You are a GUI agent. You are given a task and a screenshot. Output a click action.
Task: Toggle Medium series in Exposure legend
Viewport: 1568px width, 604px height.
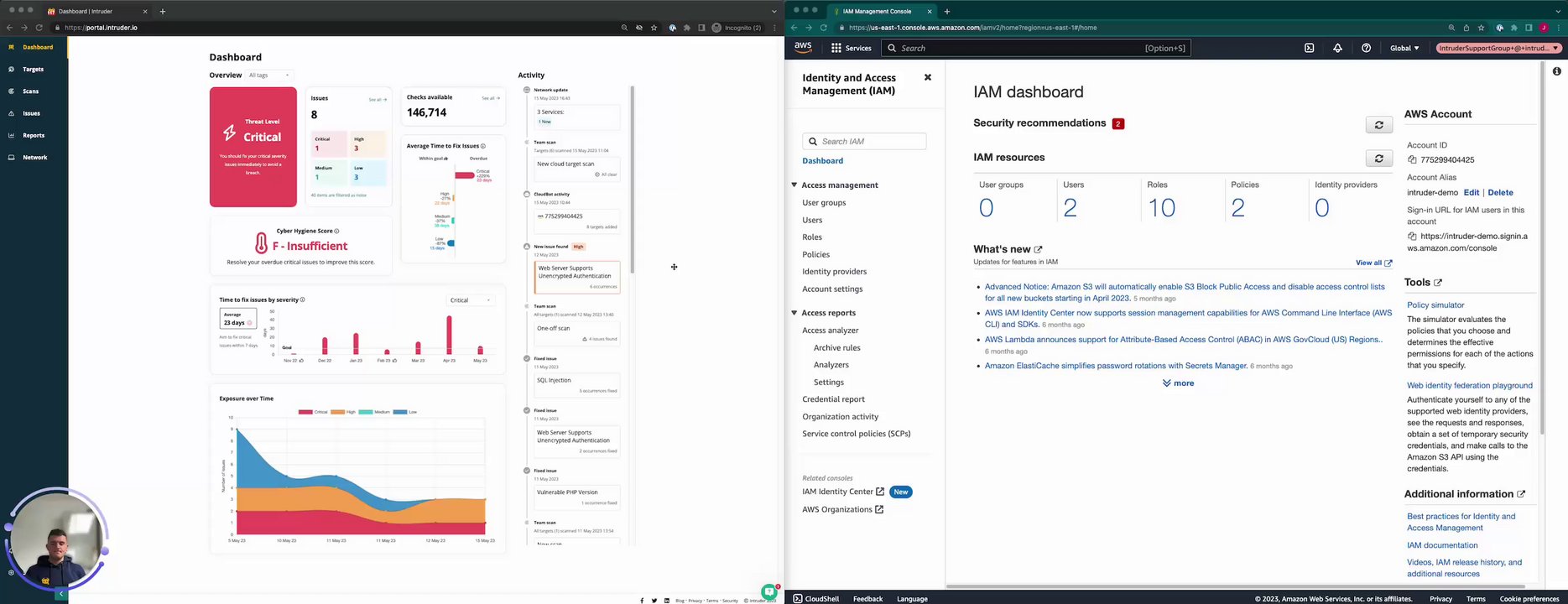tap(374, 412)
